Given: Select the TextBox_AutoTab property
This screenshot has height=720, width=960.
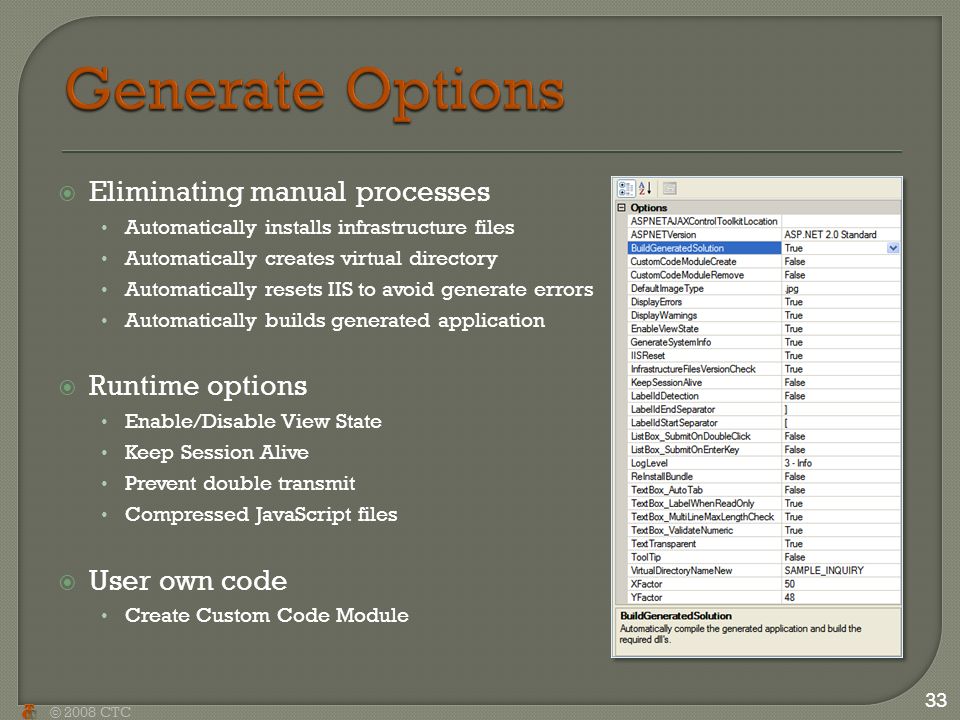Looking at the screenshot, I should 704,490.
